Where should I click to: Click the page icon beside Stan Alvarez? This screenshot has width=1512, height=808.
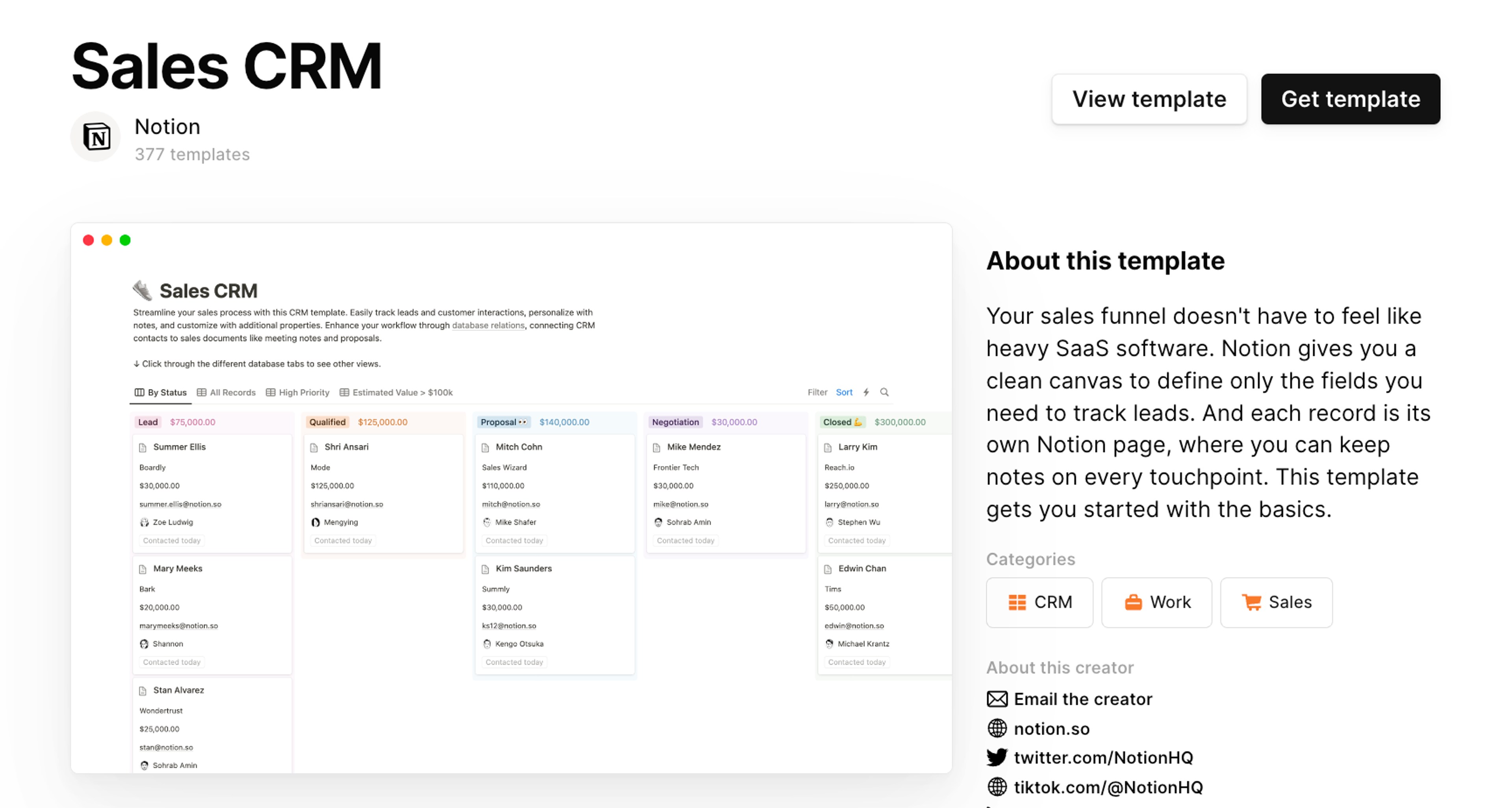click(x=143, y=691)
